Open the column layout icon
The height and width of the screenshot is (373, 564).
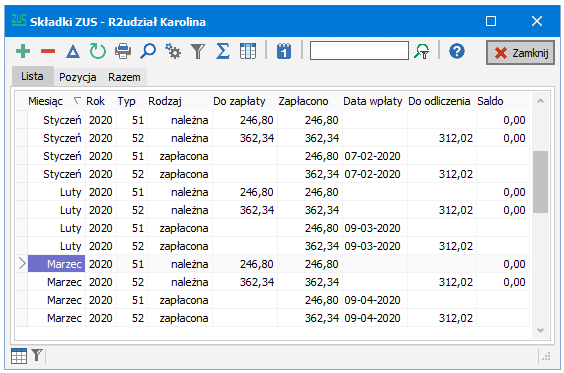[x=248, y=51]
